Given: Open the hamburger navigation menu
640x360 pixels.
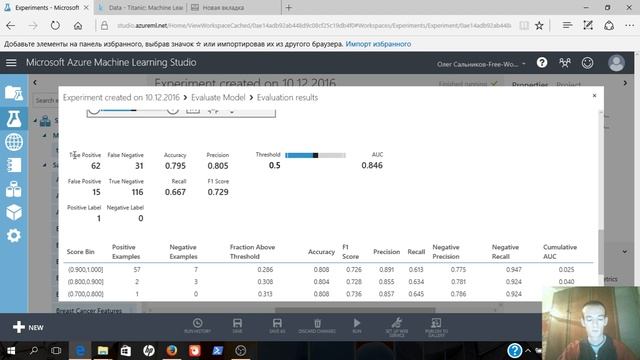Looking at the screenshot, I should click(11, 62).
